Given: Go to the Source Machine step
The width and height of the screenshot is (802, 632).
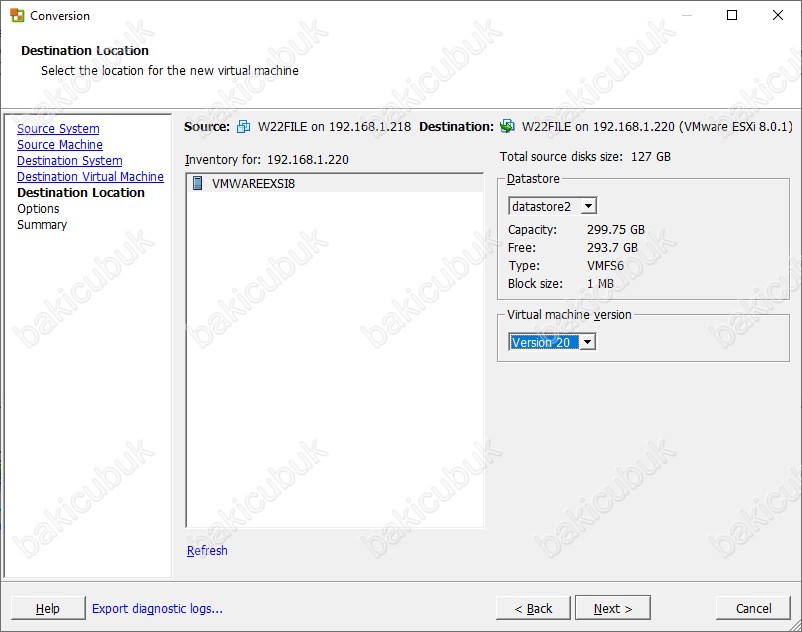Looking at the screenshot, I should click(x=60, y=145).
